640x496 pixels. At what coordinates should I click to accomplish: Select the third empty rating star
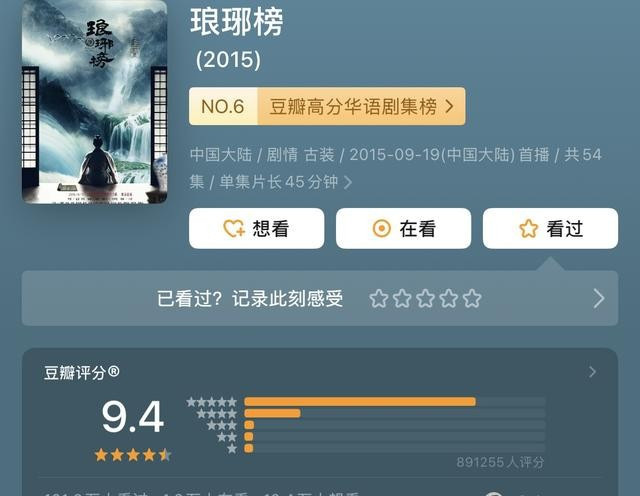coord(425,298)
